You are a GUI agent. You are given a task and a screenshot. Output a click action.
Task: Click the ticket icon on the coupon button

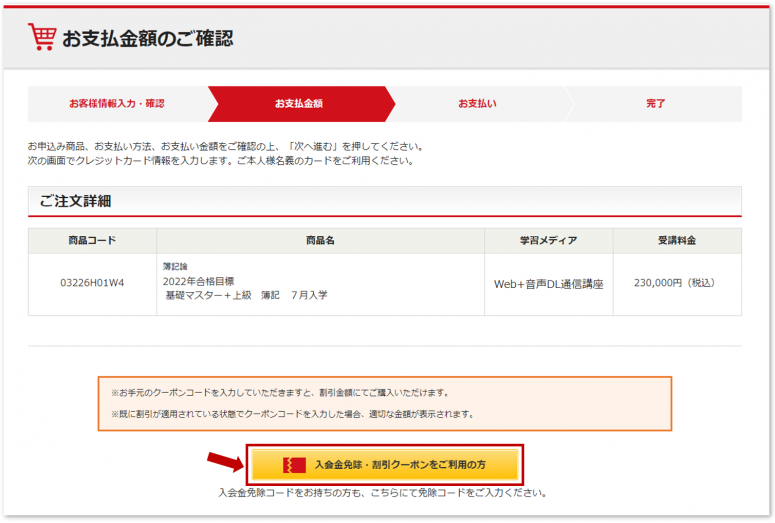coord(293,465)
